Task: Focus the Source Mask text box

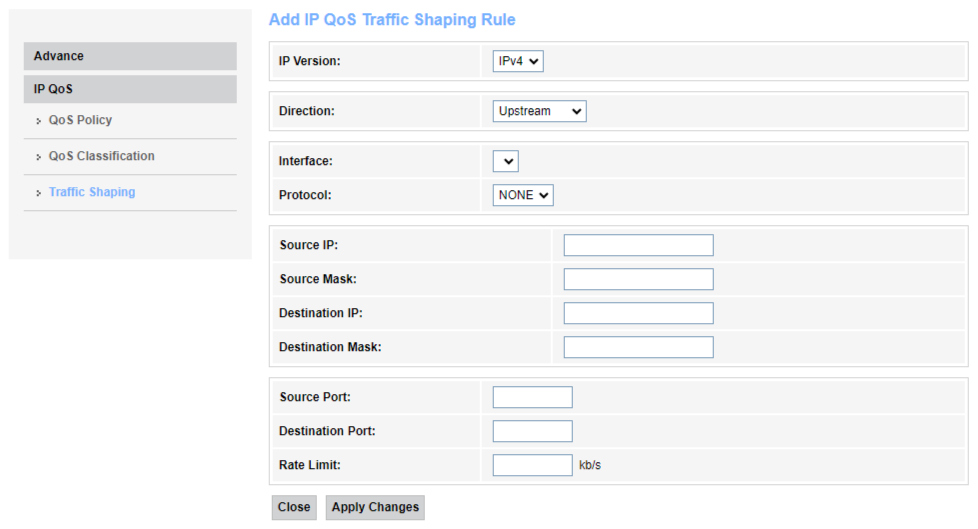Action: (638, 279)
